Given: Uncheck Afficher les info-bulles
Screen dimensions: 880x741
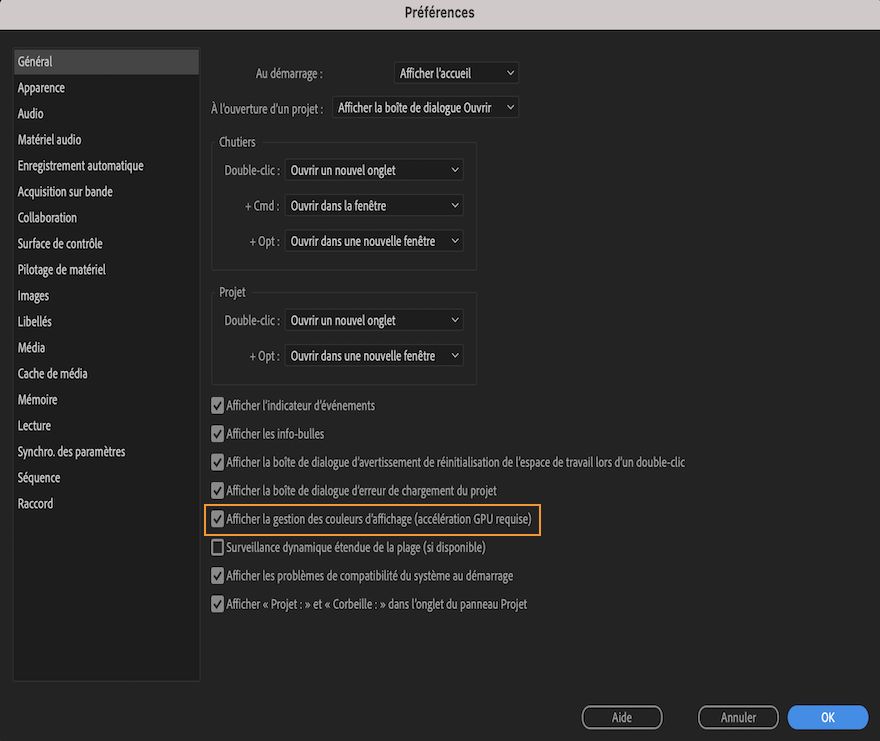Looking at the screenshot, I should (x=217, y=433).
